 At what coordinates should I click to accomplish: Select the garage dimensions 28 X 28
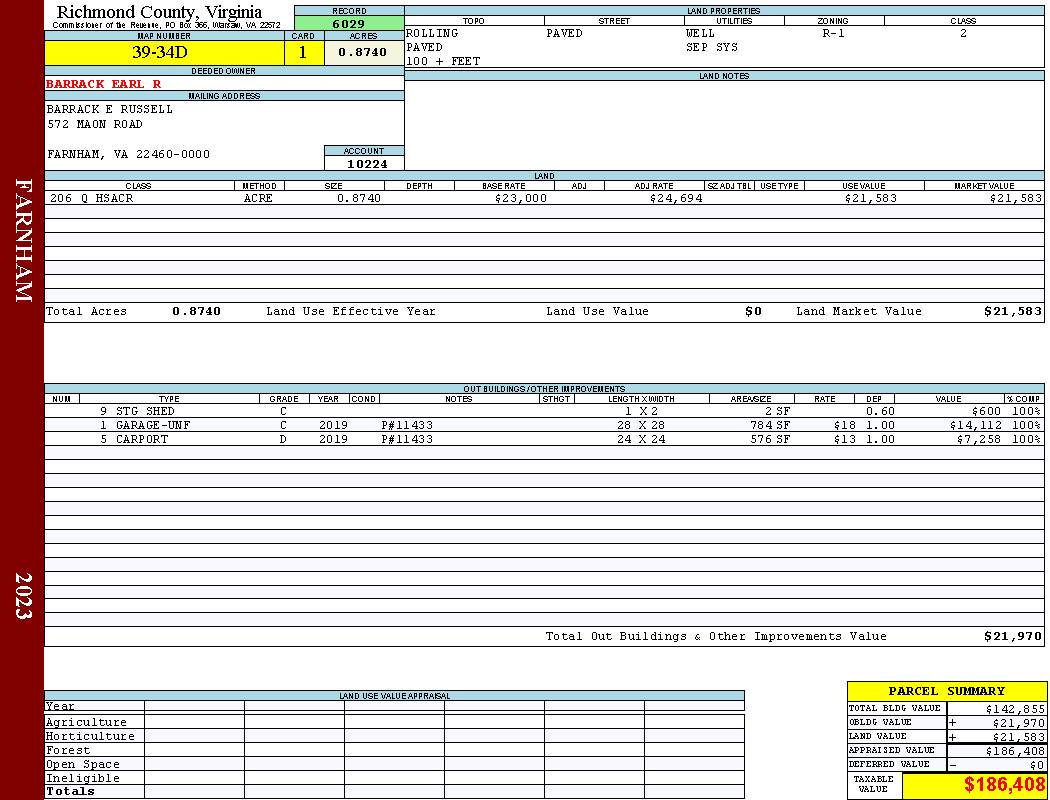[641, 426]
